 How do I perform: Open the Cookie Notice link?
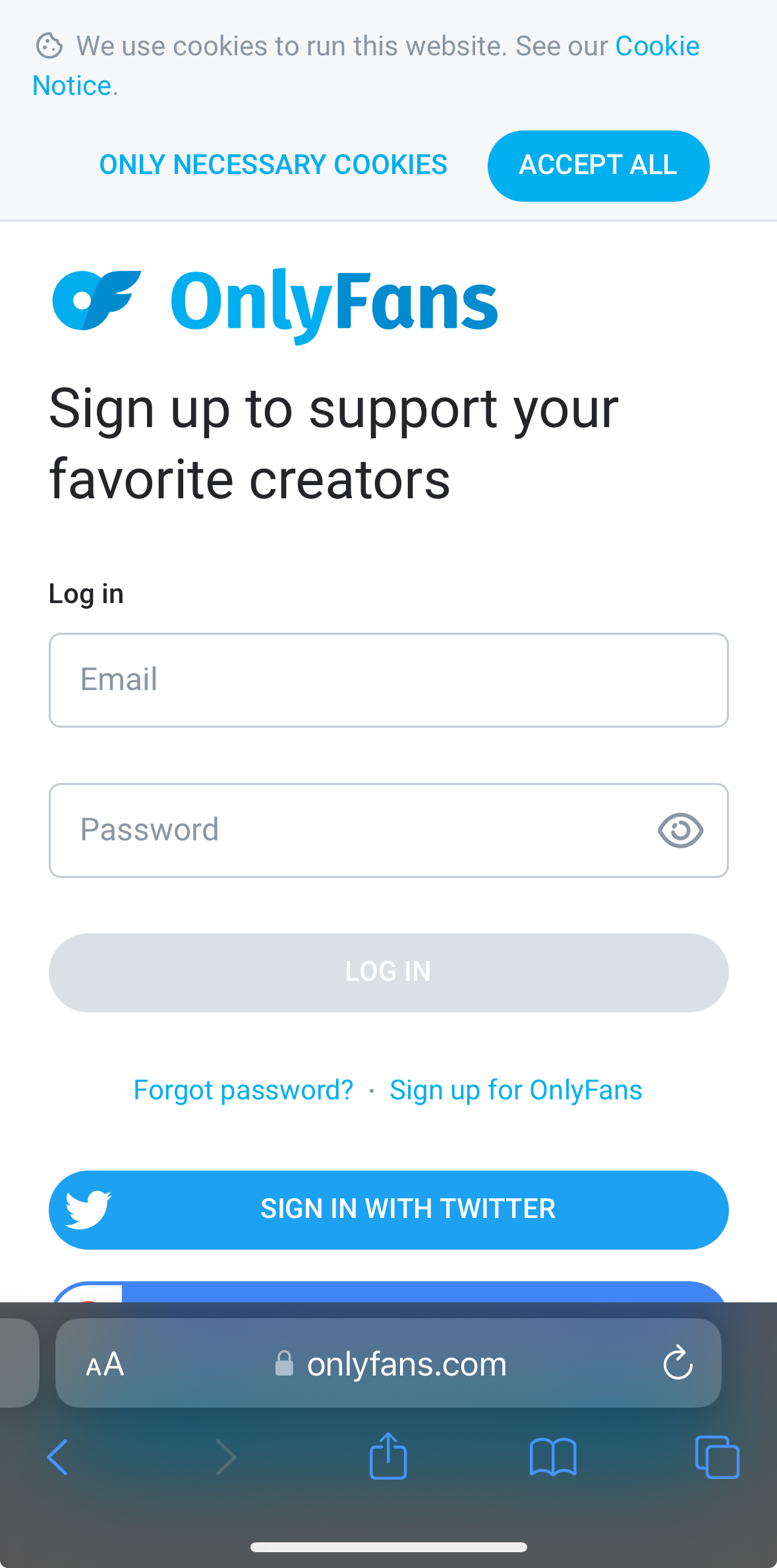coord(366,66)
